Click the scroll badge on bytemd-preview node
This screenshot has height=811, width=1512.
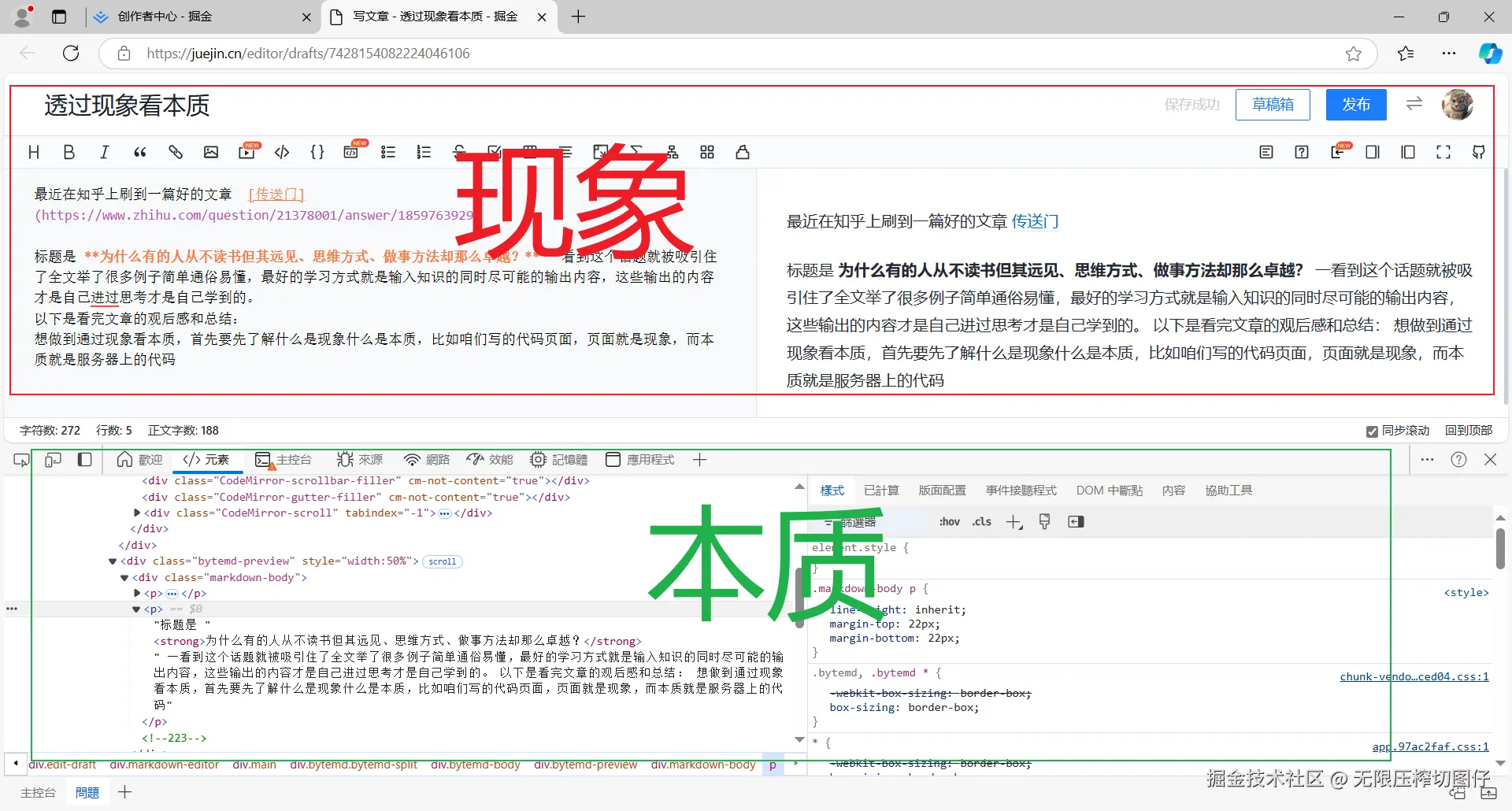[443, 561]
